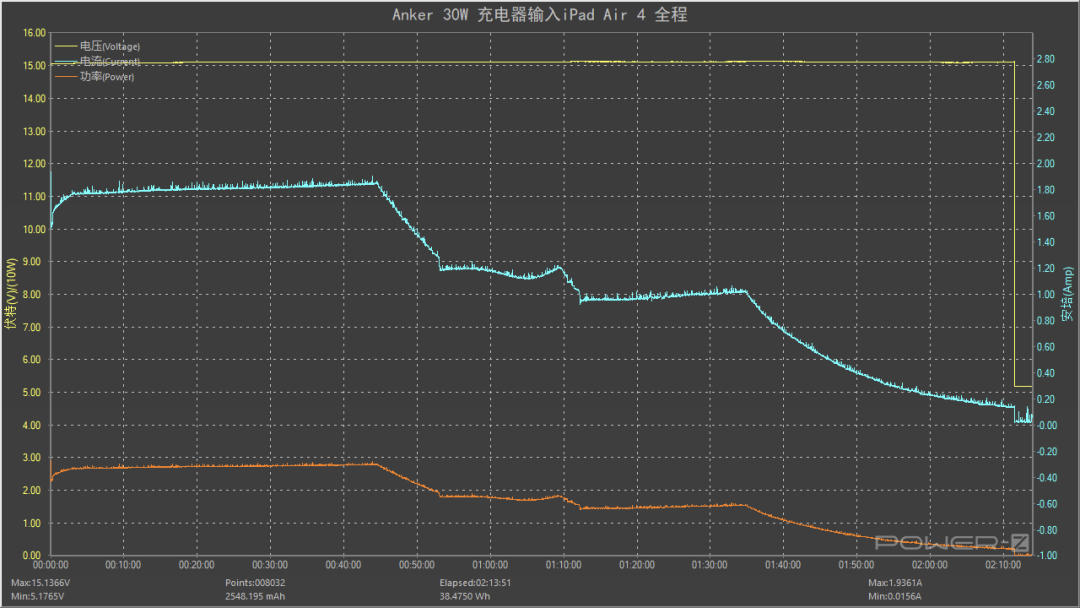This screenshot has width=1080, height=608.
Task: Click the Max:15.1366V statistic
Action: 41,583
